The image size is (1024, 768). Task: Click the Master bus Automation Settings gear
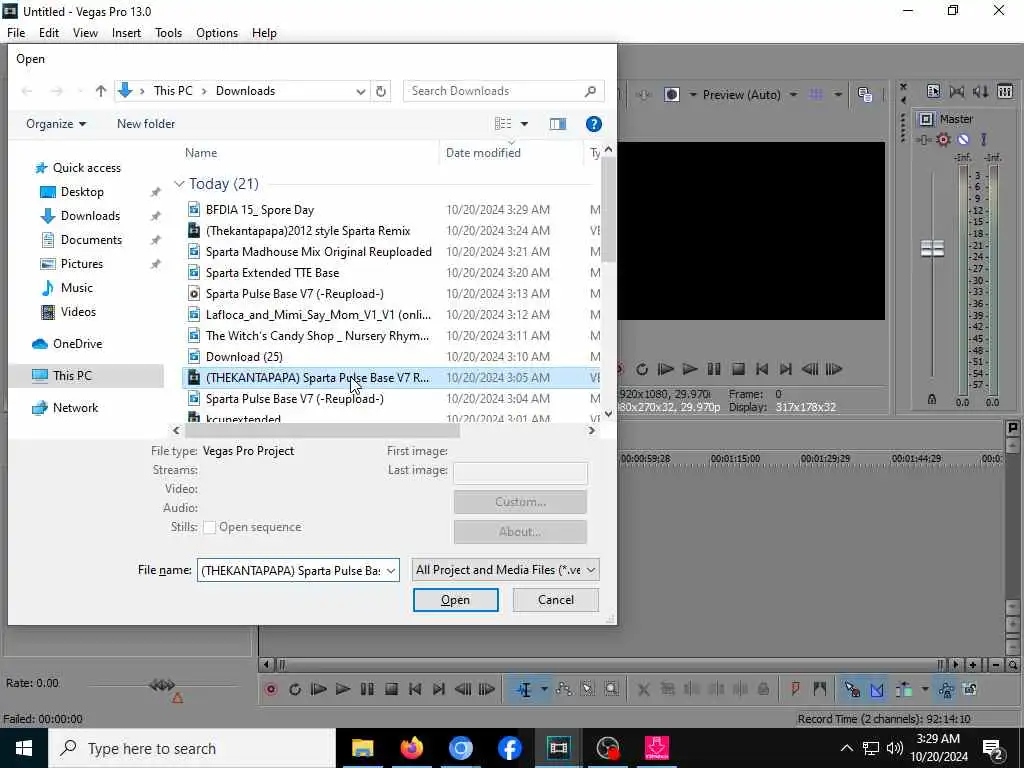pos(943,139)
